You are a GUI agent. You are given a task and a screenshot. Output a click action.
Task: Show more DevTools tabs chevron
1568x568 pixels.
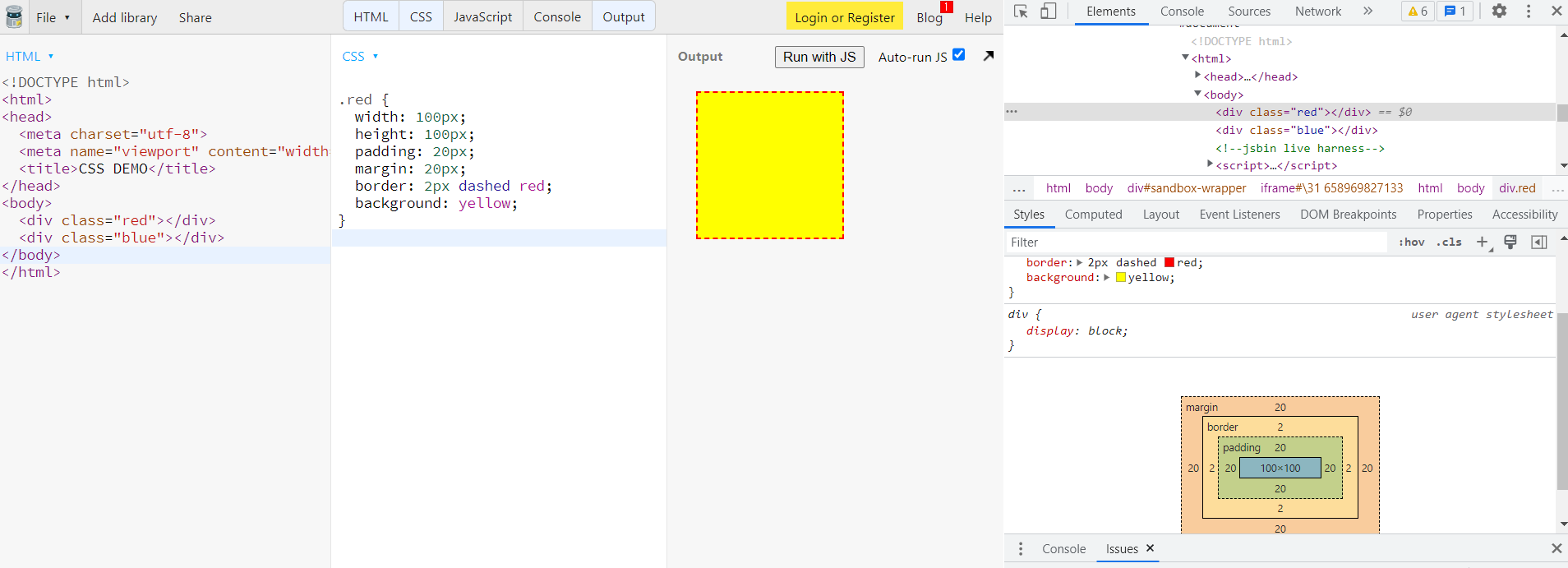pyautogui.click(x=1367, y=12)
